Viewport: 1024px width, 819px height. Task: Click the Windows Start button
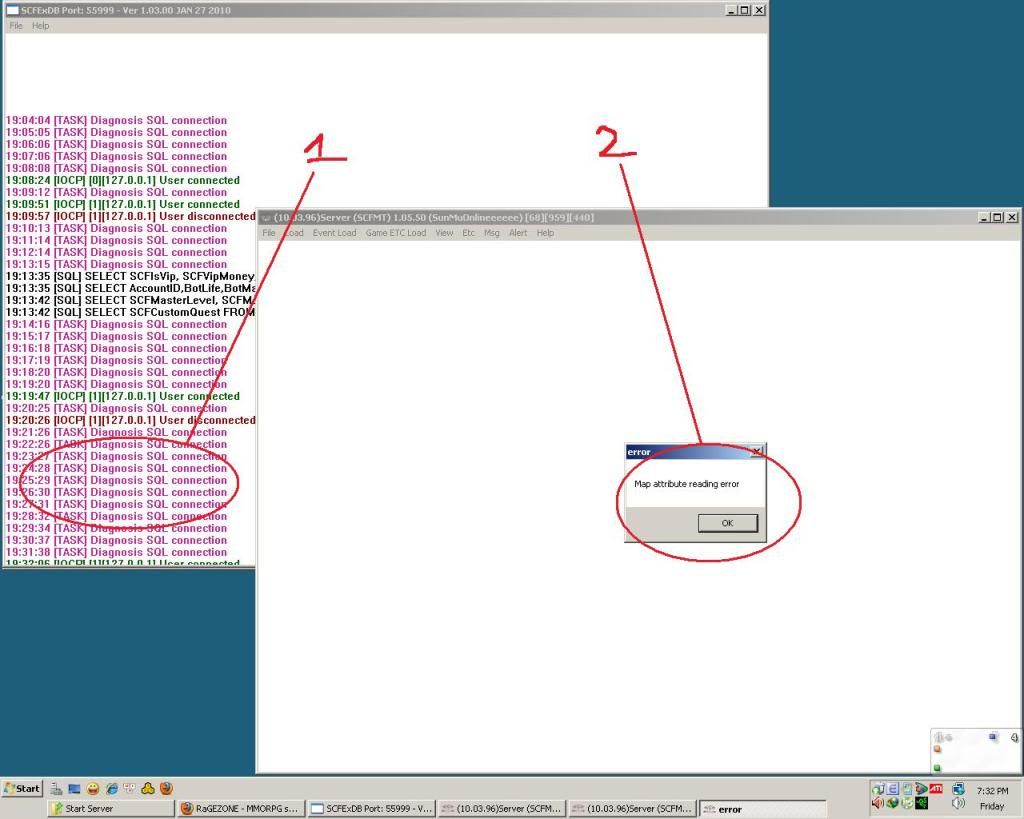point(22,788)
